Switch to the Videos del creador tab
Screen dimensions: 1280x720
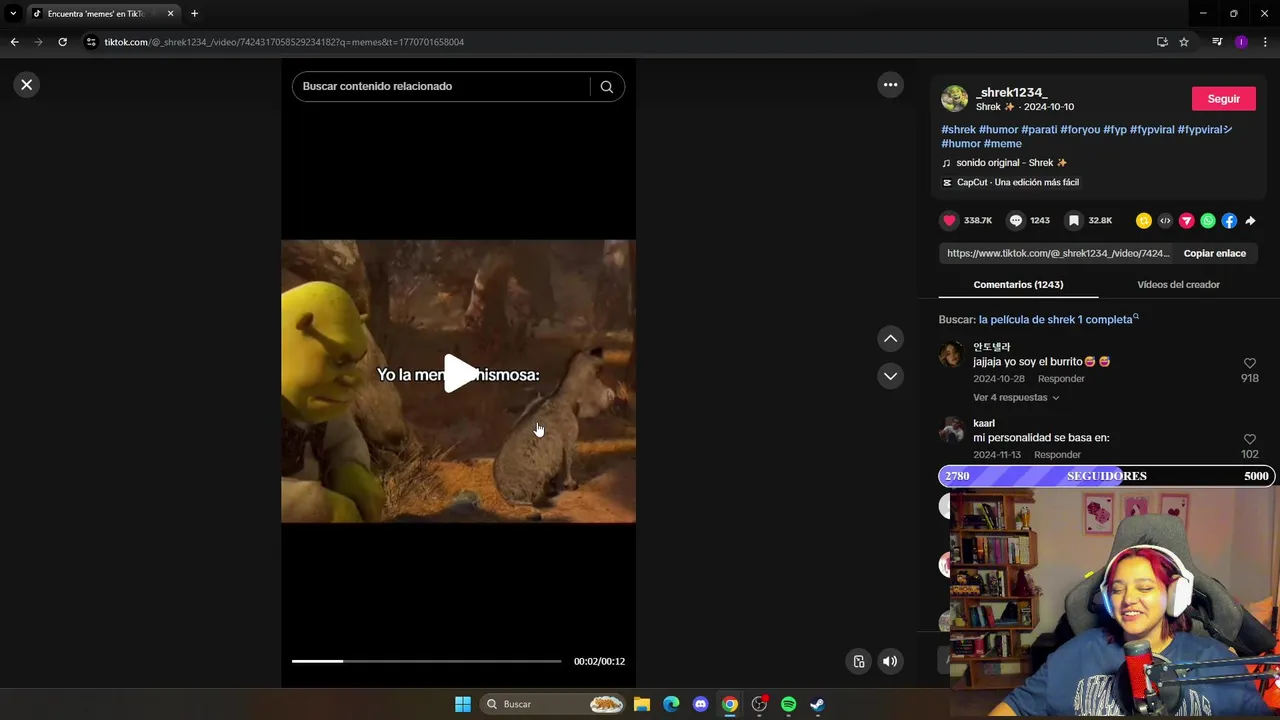1178,285
